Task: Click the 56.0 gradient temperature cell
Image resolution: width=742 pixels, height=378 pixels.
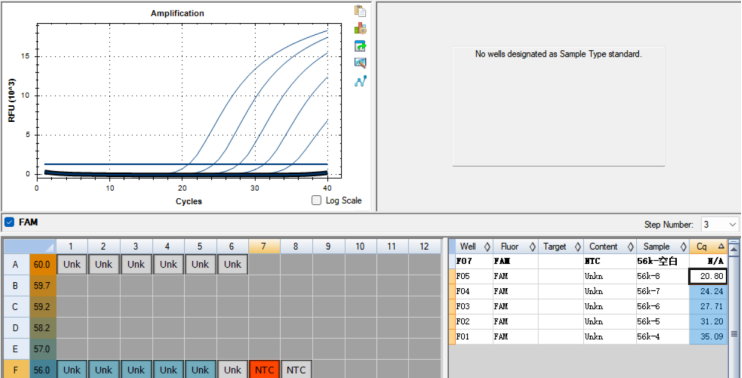Action: coord(43,369)
